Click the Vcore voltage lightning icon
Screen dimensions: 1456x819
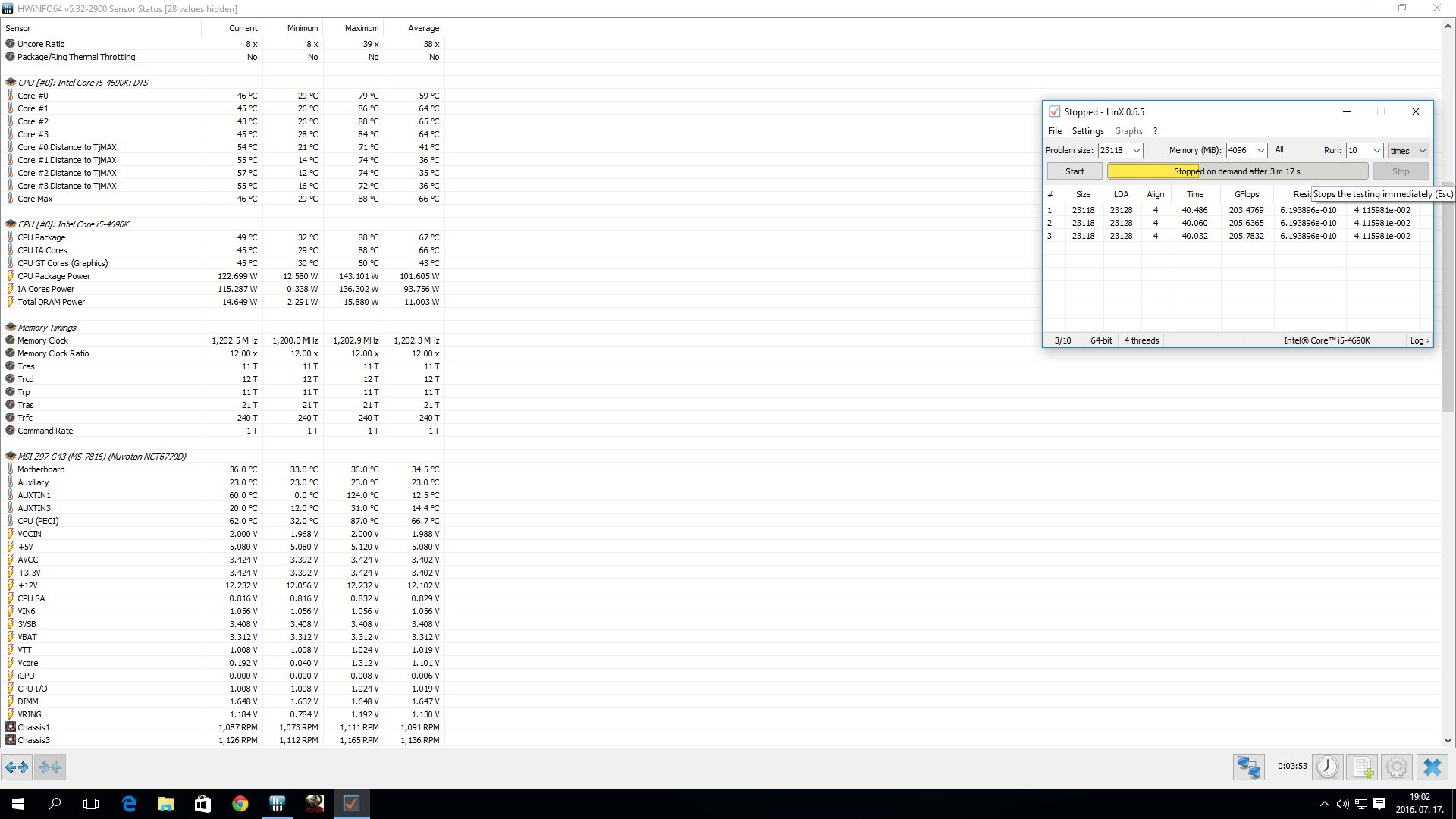click(11, 663)
